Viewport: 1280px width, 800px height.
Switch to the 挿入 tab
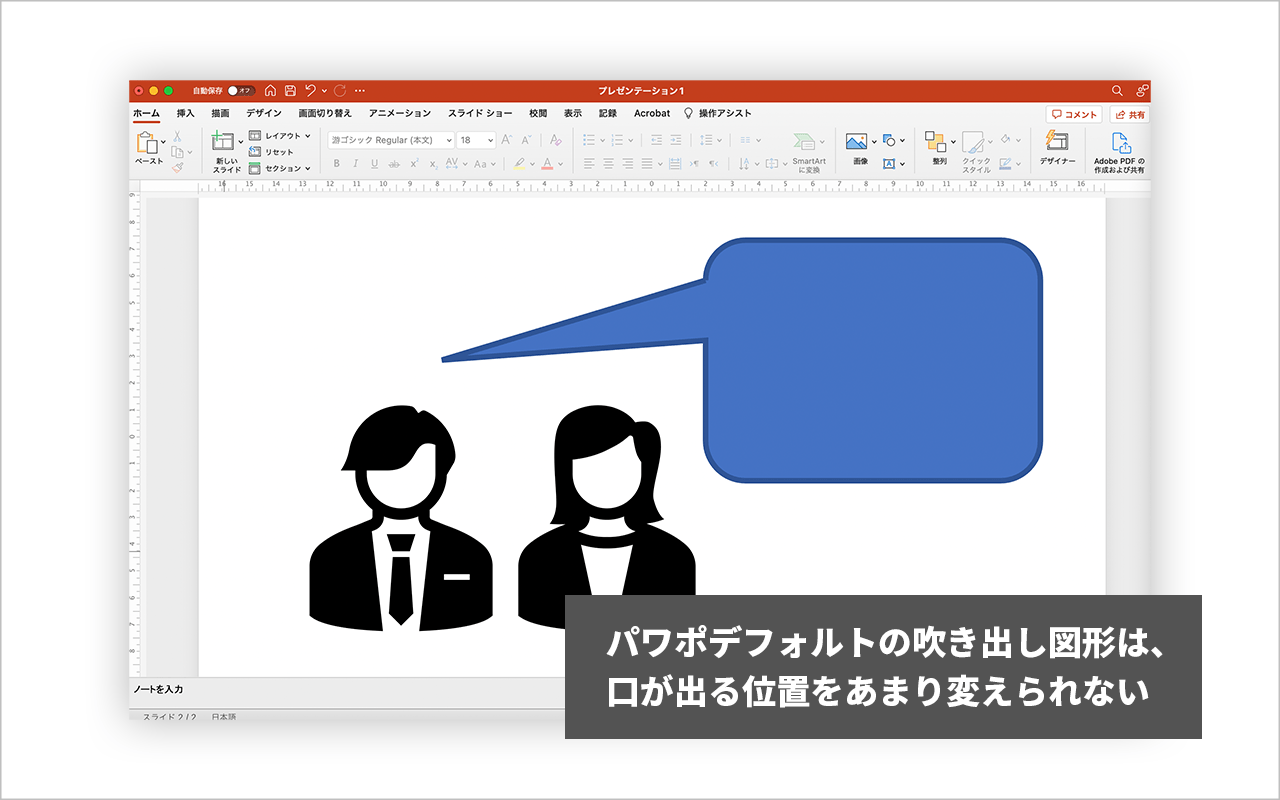coord(186,114)
